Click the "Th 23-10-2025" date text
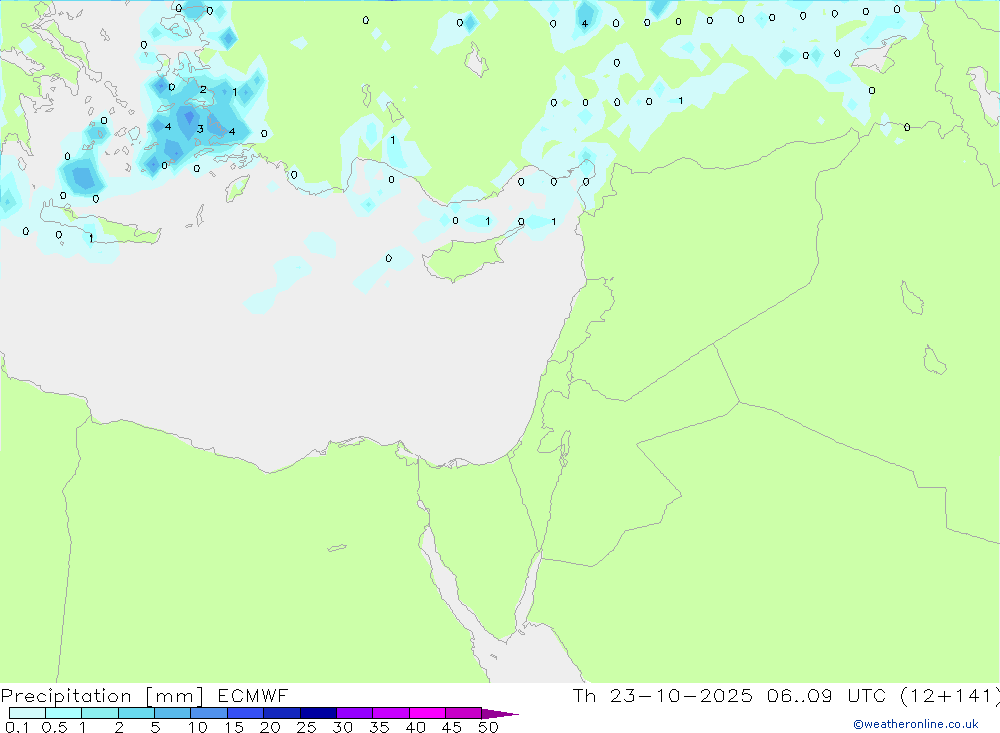1000x733 pixels. (x=662, y=696)
